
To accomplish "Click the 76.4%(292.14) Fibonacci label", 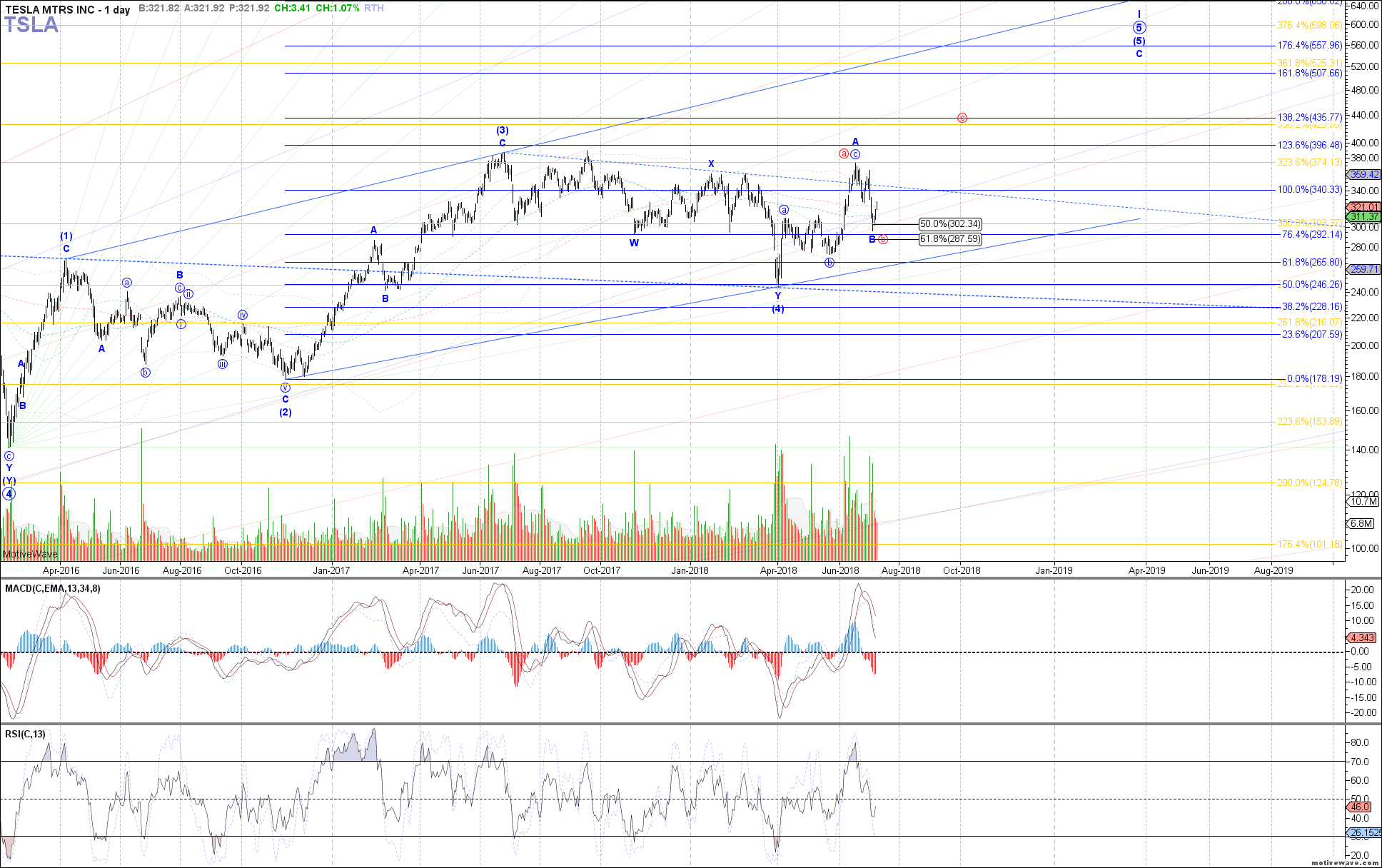I will (x=1311, y=234).
